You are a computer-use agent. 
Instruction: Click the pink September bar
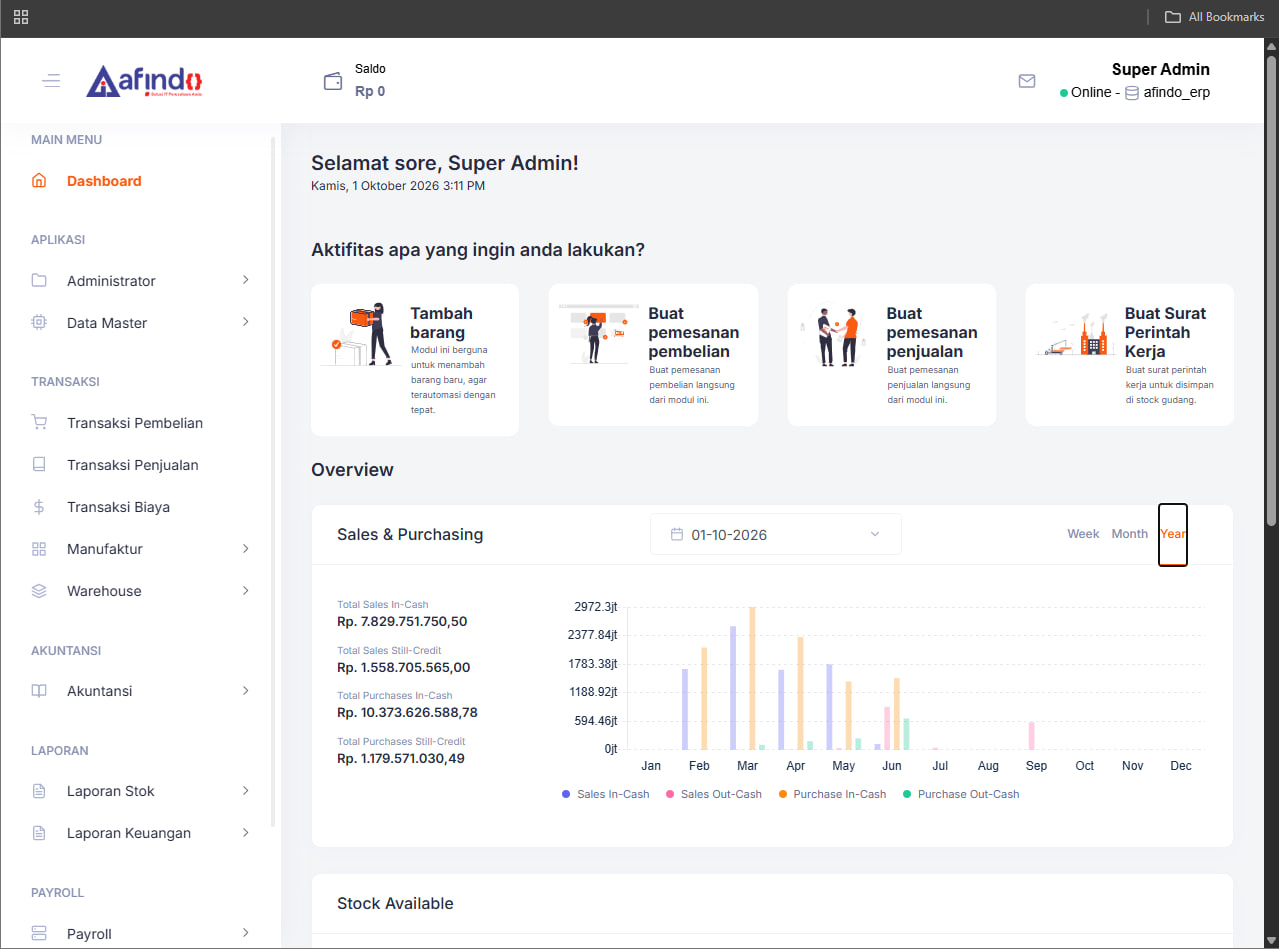(1032, 736)
